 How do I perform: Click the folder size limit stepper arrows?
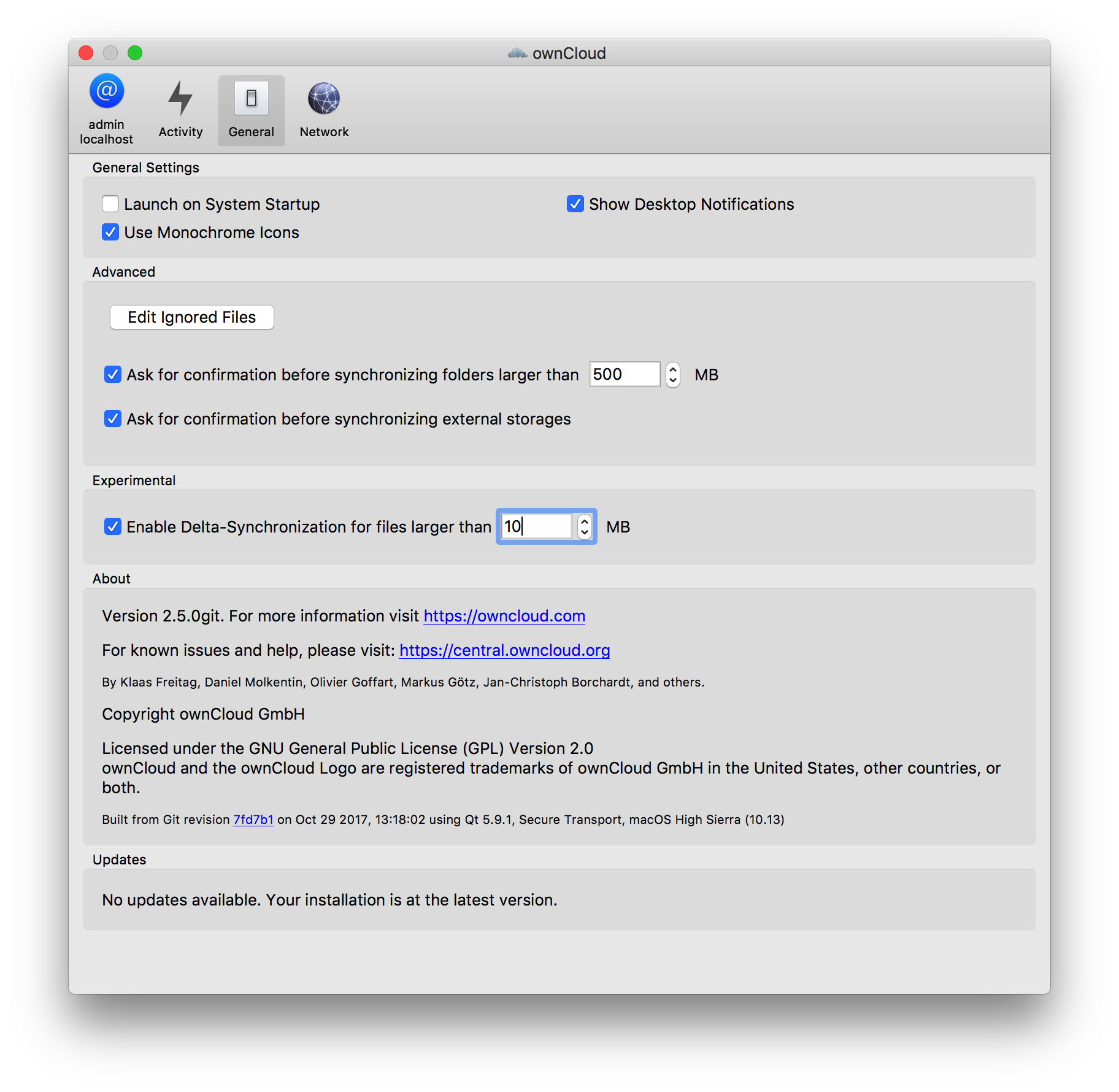click(x=673, y=374)
